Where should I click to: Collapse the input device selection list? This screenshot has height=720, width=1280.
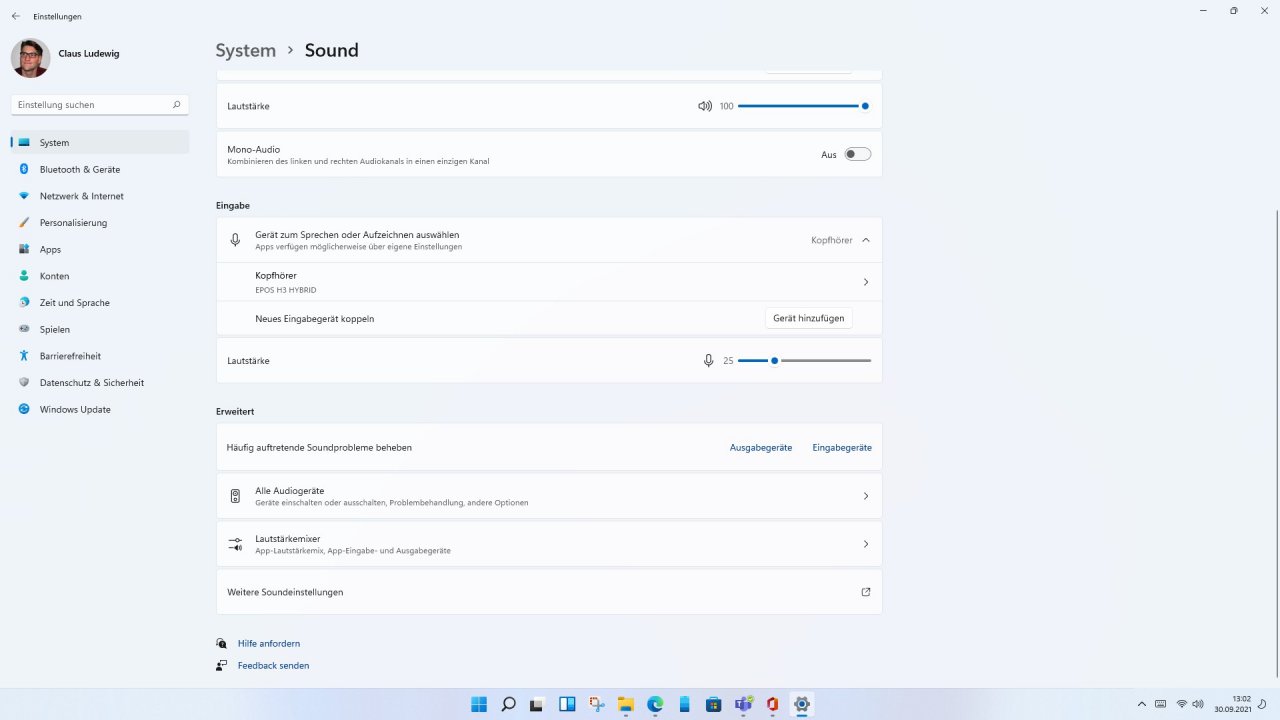coord(866,240)
